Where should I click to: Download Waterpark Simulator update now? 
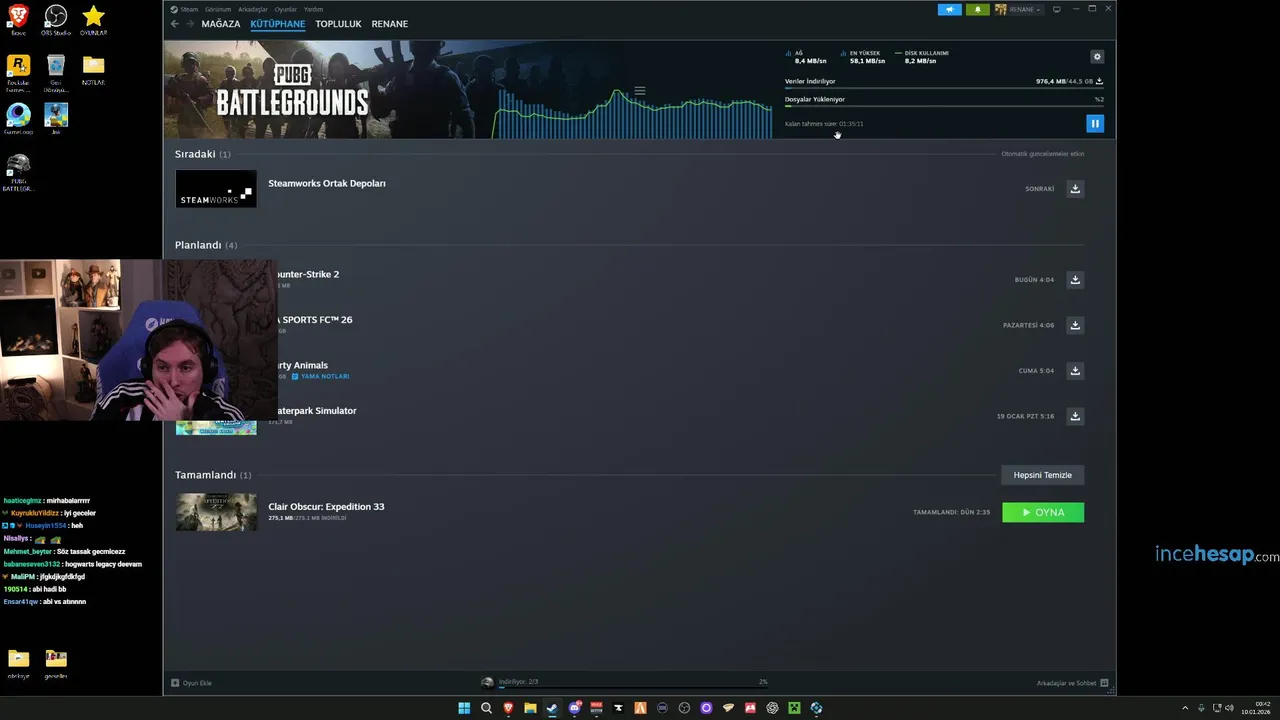click(x=1075, y=416)
